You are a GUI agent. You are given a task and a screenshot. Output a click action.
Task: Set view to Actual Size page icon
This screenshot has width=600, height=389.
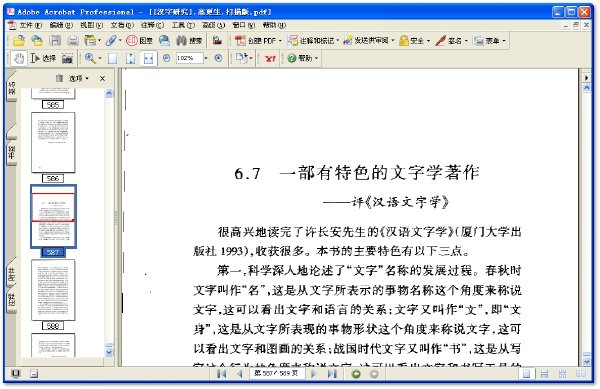[x=112, y=58]
